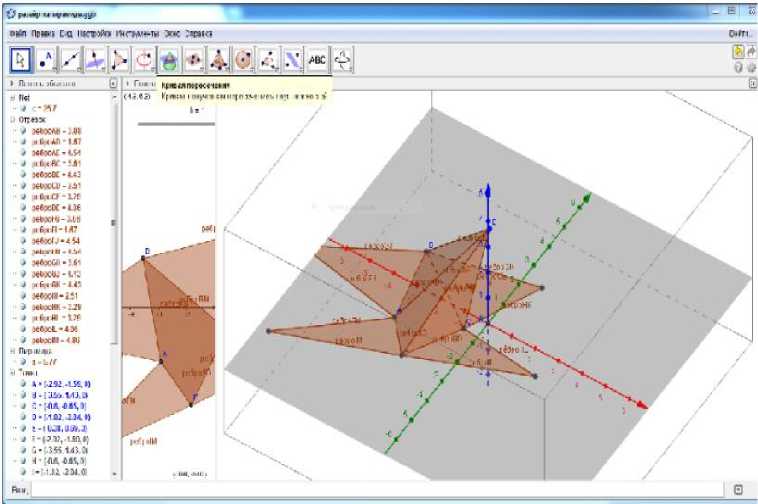The width and height of the screenshot is (758, 504).
Task: Activate the Rotate 3D Graphics View tool
Action: 343,61
